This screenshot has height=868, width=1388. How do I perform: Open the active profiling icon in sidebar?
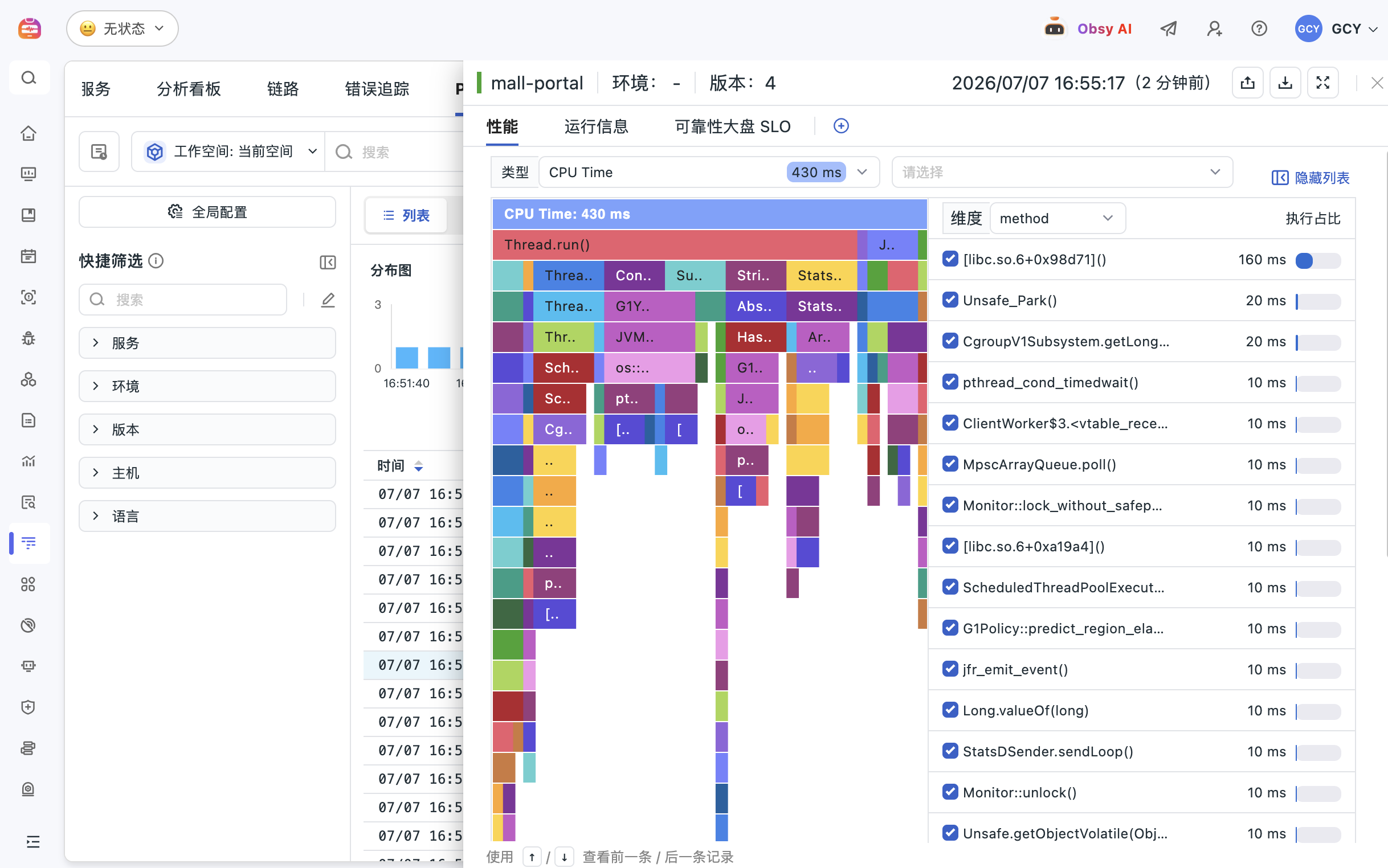[x=28, y=542]
